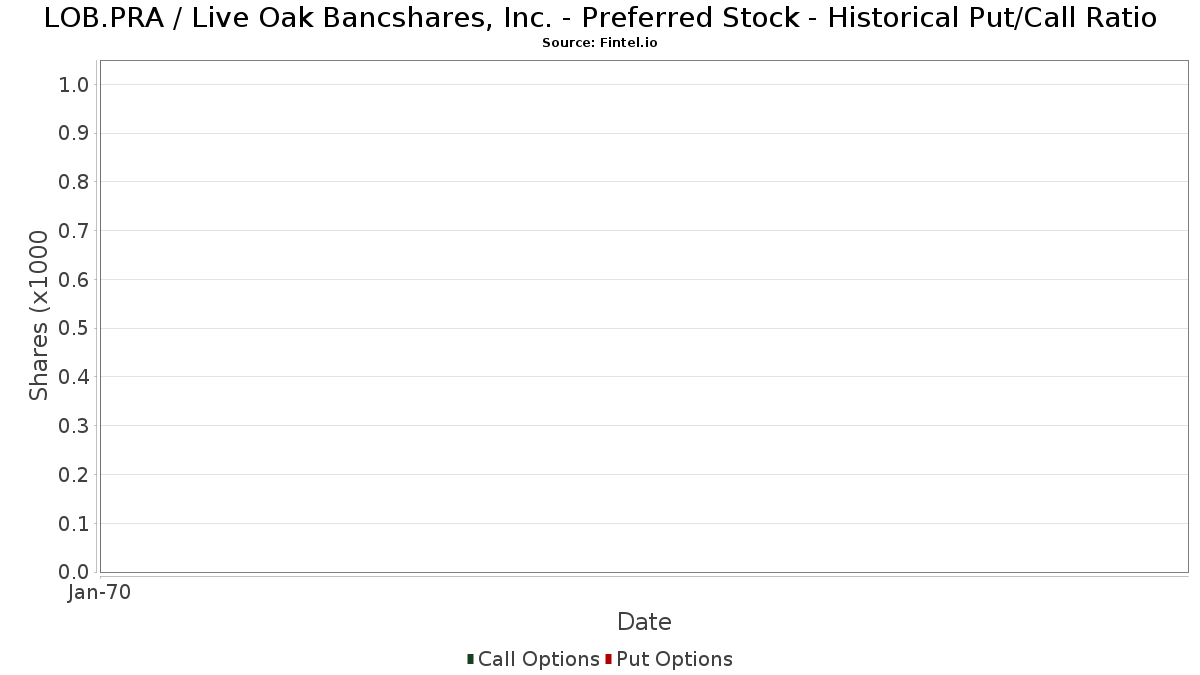Toggle the Call Options legend label
The image size is (1200, 675).
tap(538, 659)
